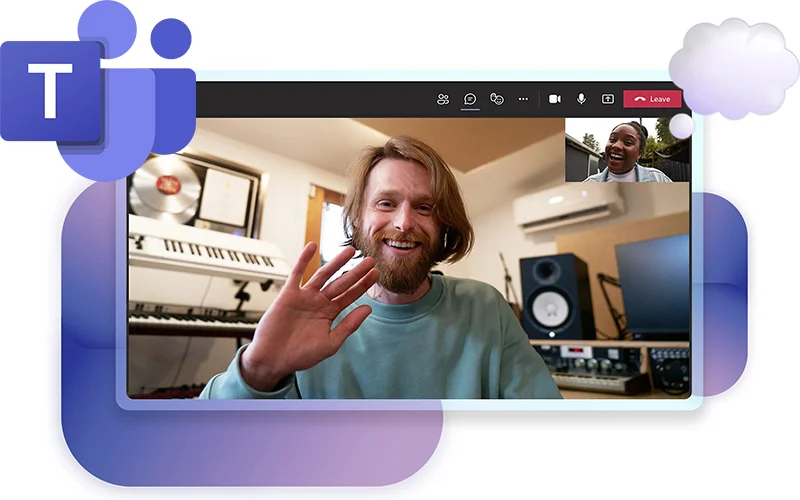Expand the More actions ellipsis menu
This screenshot has height=500, width=800.
[523, 99]
